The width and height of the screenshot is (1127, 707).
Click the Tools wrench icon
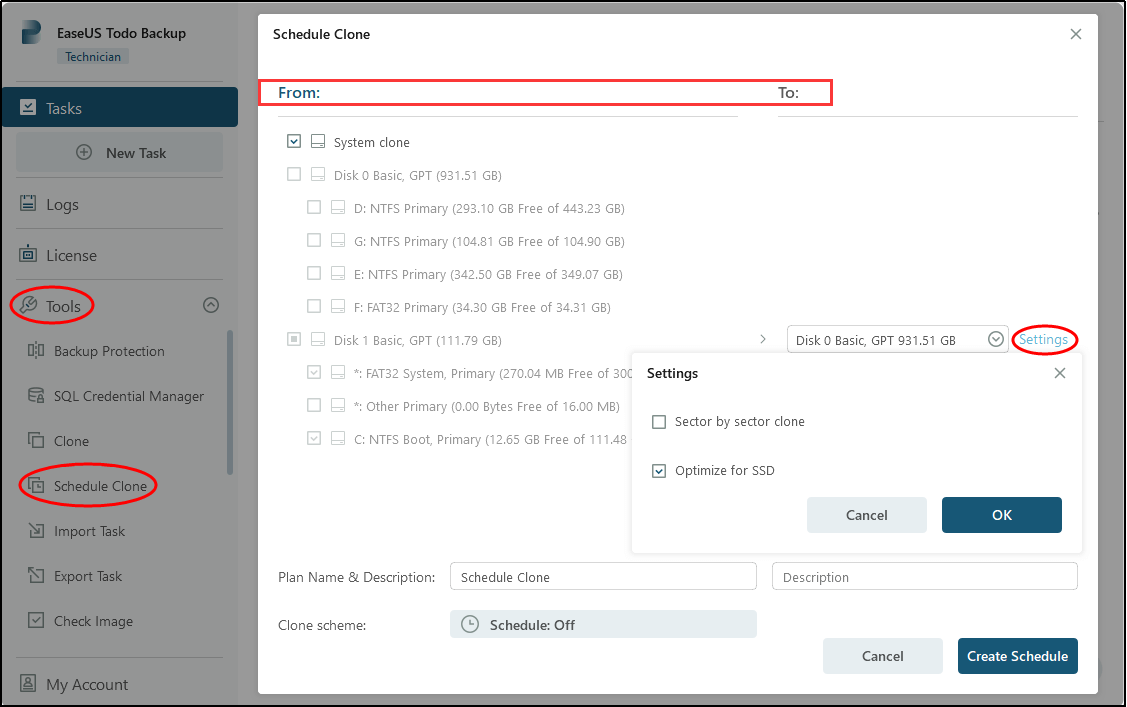[28, 305]
